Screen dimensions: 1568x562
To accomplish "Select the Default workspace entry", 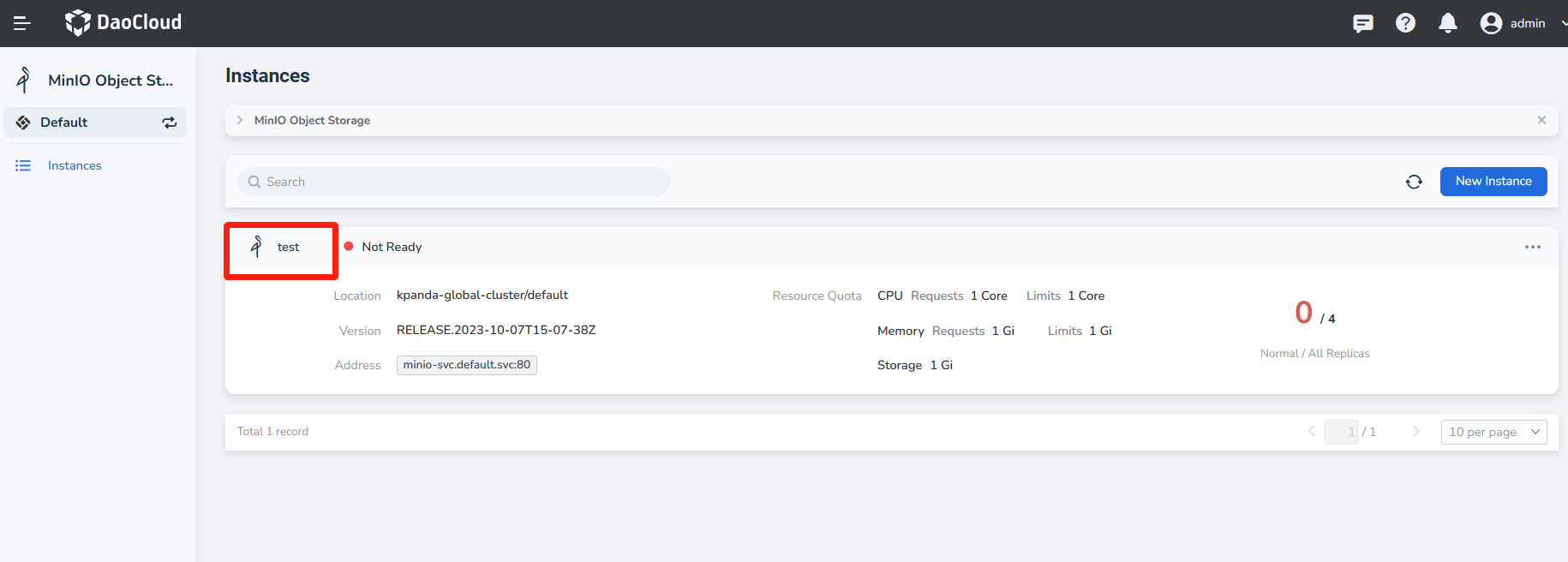I will click(x=95, y=123).
